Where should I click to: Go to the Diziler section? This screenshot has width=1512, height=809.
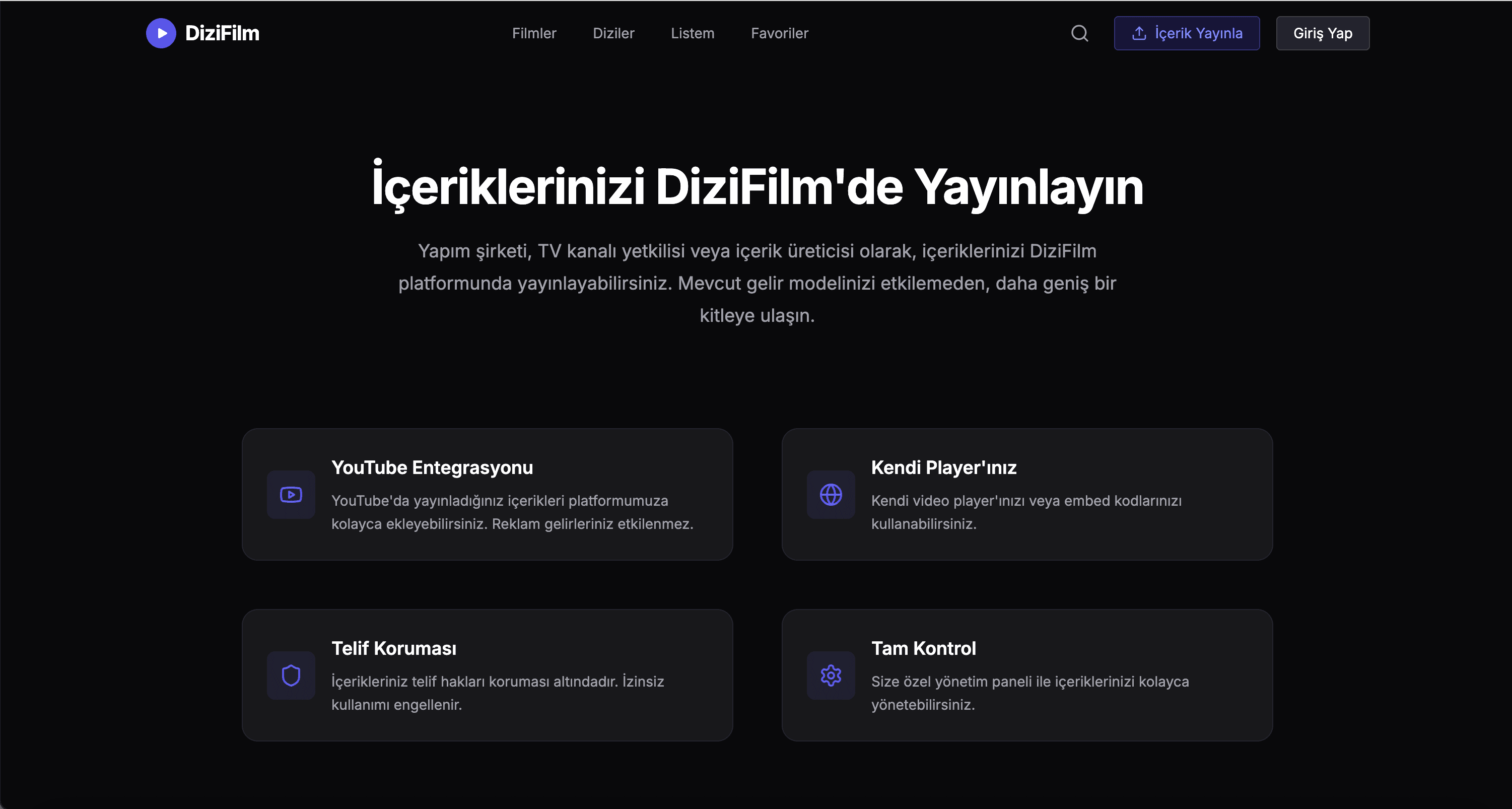point(613,33)
